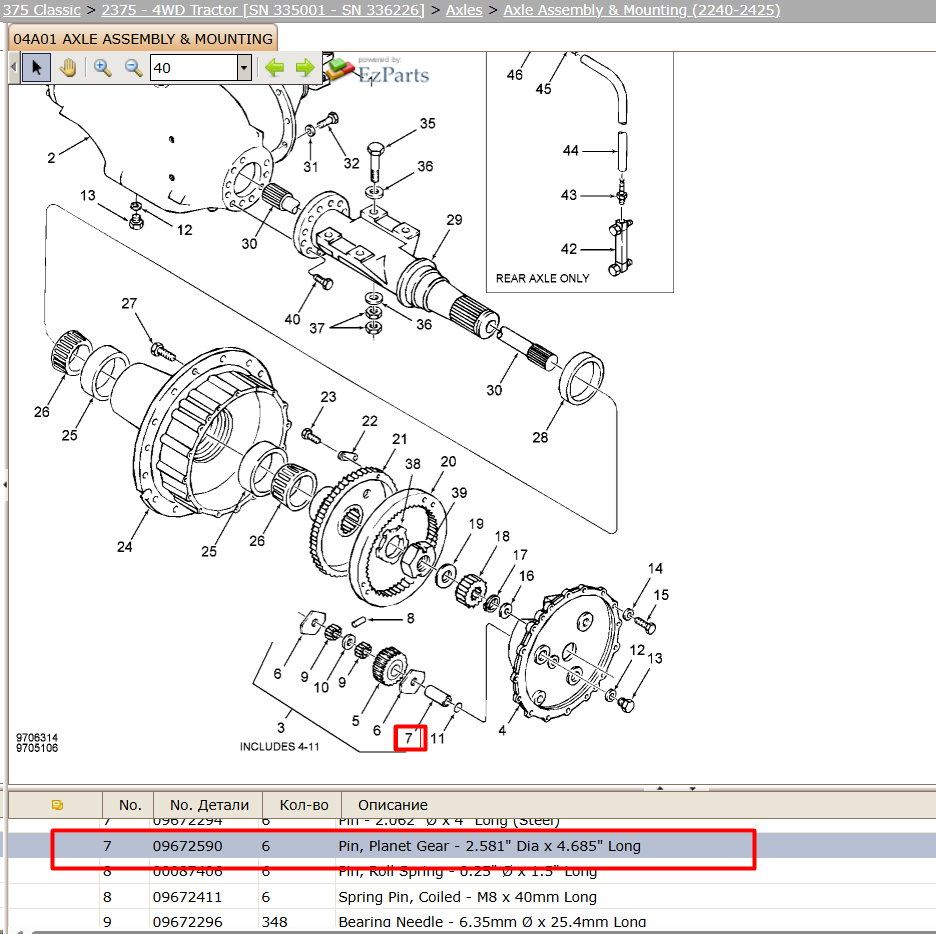Click callout 16 in the diagram
This screenshot has width=936, height=934.
pyautogui.click(x=526, y=576)
